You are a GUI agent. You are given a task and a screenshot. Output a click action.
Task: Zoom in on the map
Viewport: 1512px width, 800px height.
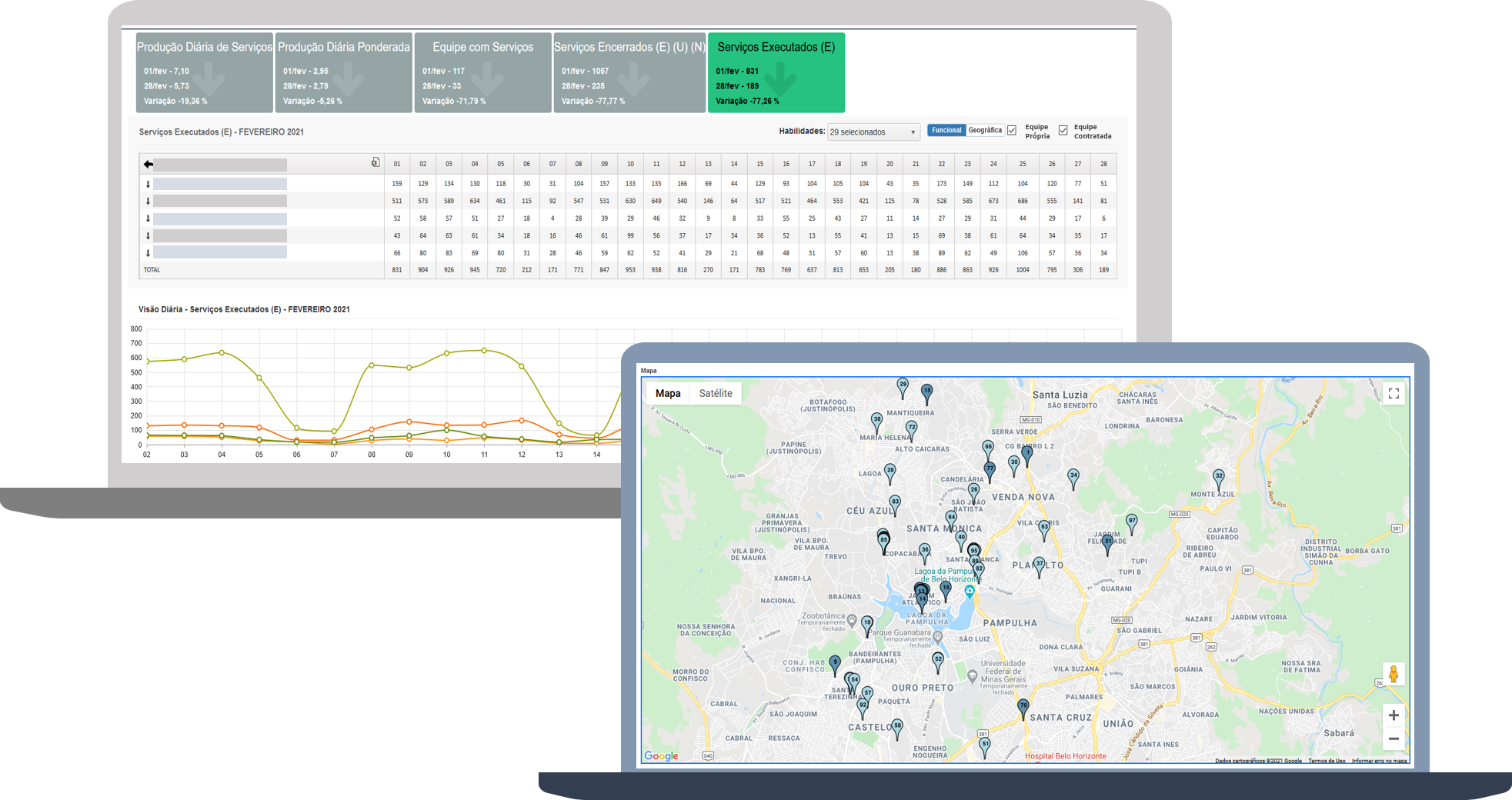1394,715
